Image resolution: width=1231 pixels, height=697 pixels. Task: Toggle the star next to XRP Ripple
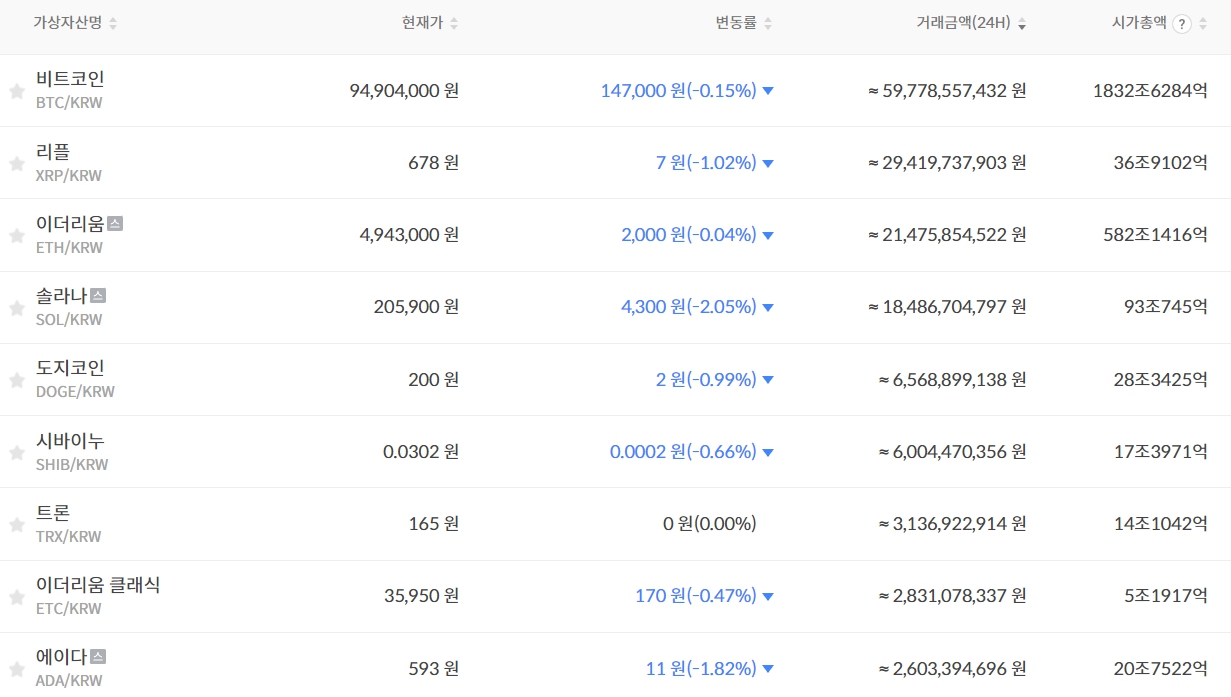[17, 164]
